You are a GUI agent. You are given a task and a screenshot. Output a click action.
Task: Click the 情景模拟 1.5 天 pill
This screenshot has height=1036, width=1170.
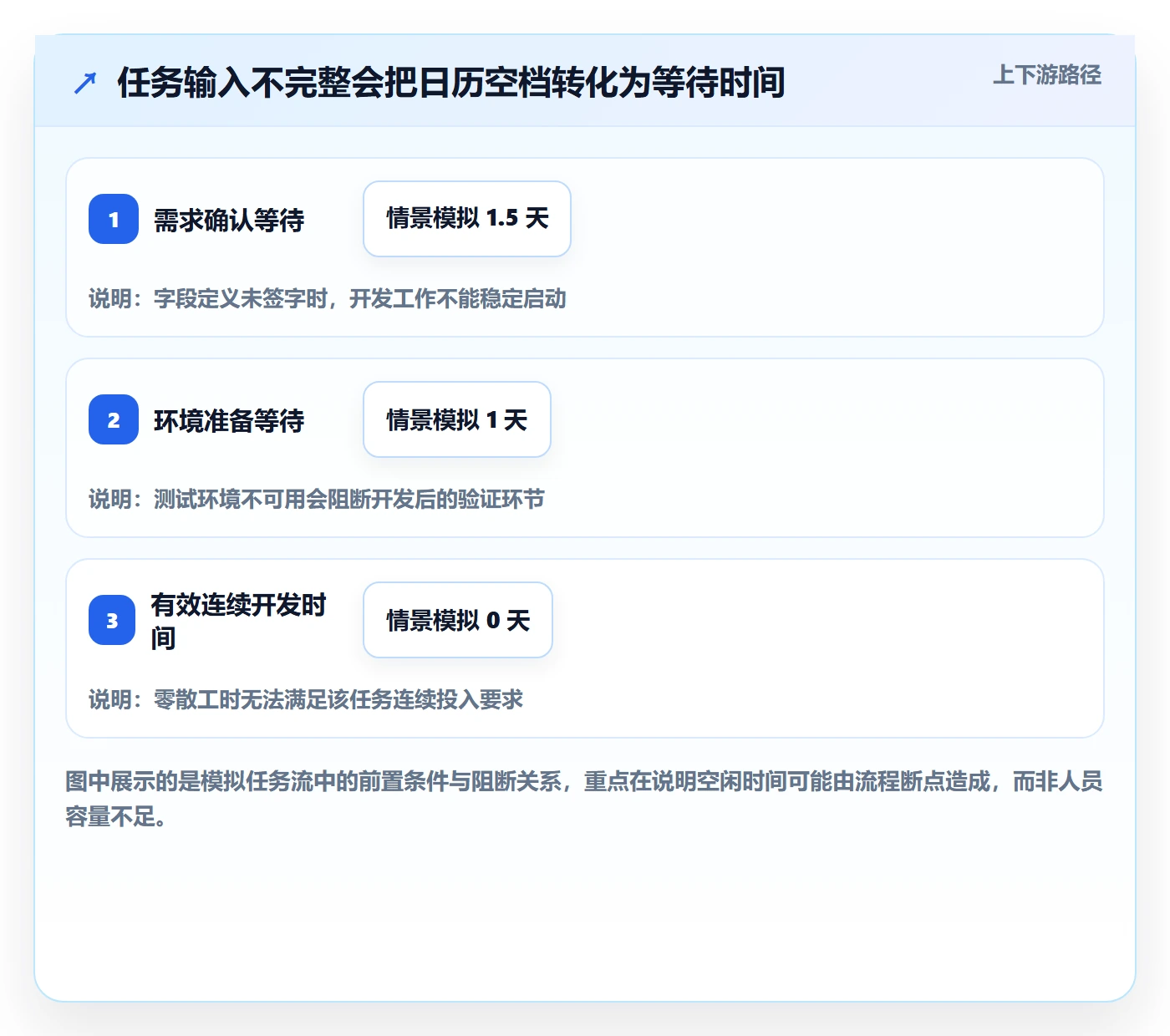[467, 219]
